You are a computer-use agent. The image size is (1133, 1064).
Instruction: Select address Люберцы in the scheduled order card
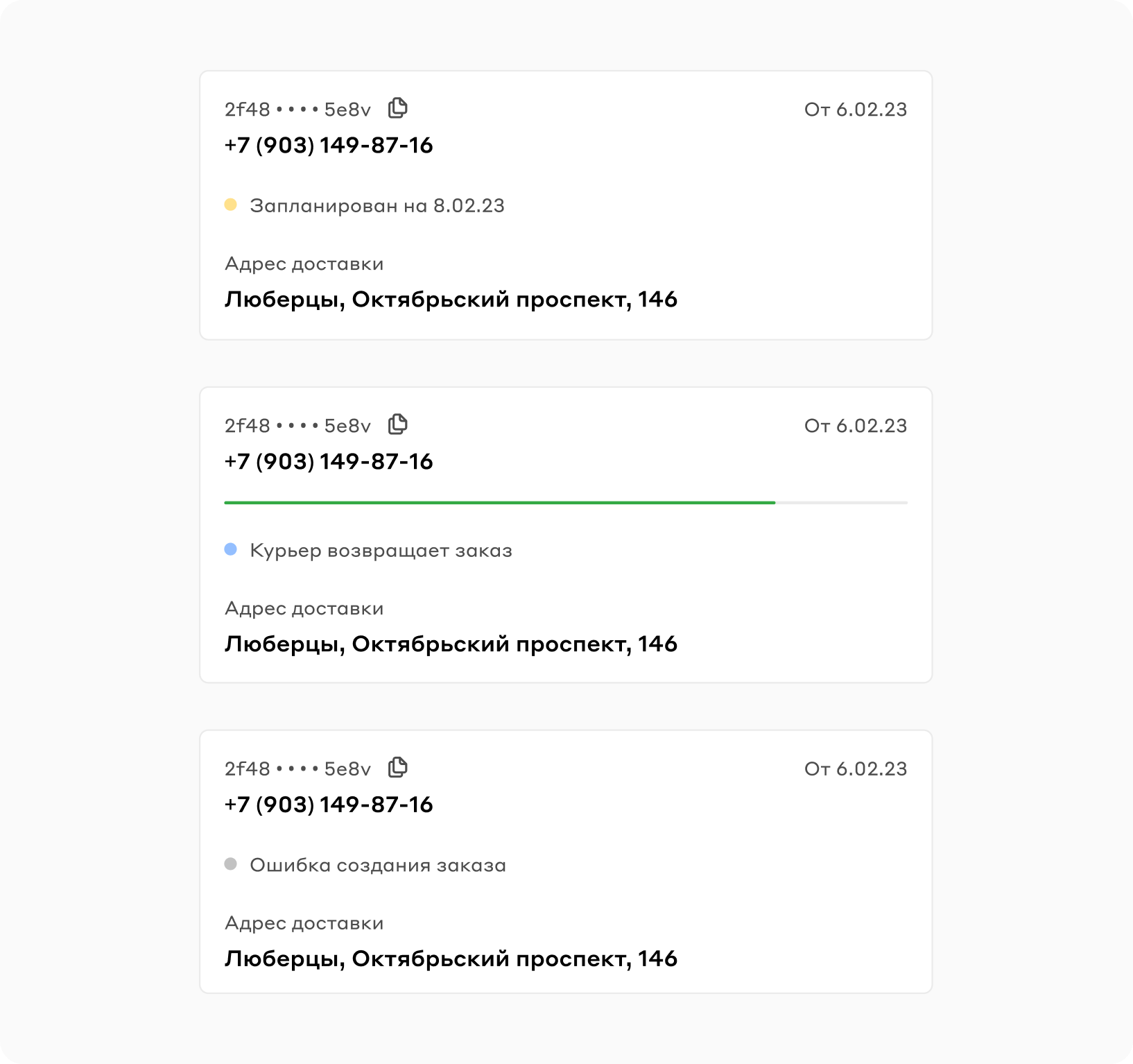coord(451,300)
